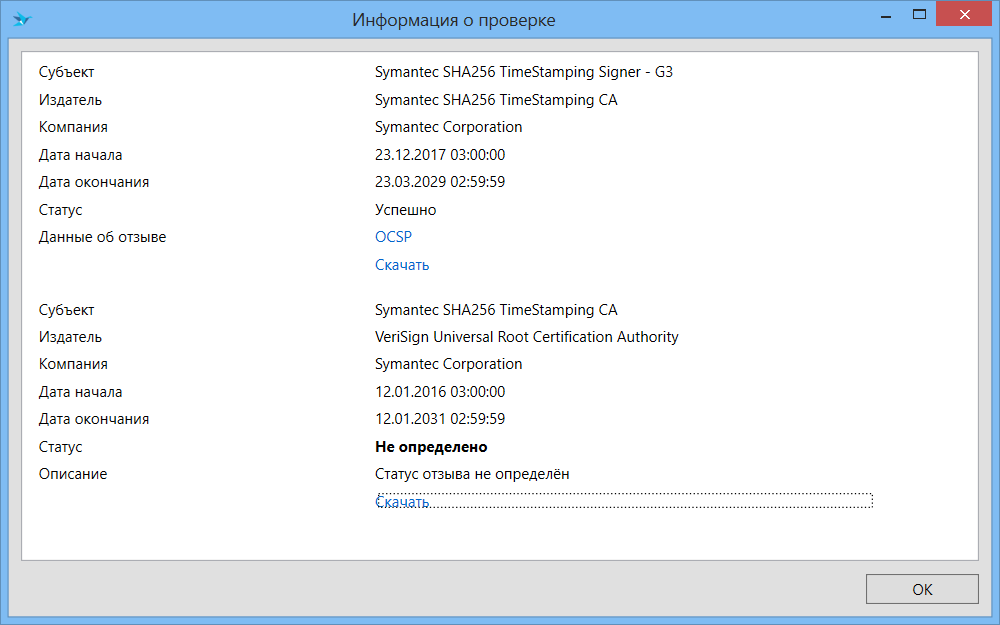Image resolution: width=1000 pixels, height=625 pixels.
Task: Select subject value Symantec SHA256 TimeStamping Signer - G3
Action: click(524, 72)
